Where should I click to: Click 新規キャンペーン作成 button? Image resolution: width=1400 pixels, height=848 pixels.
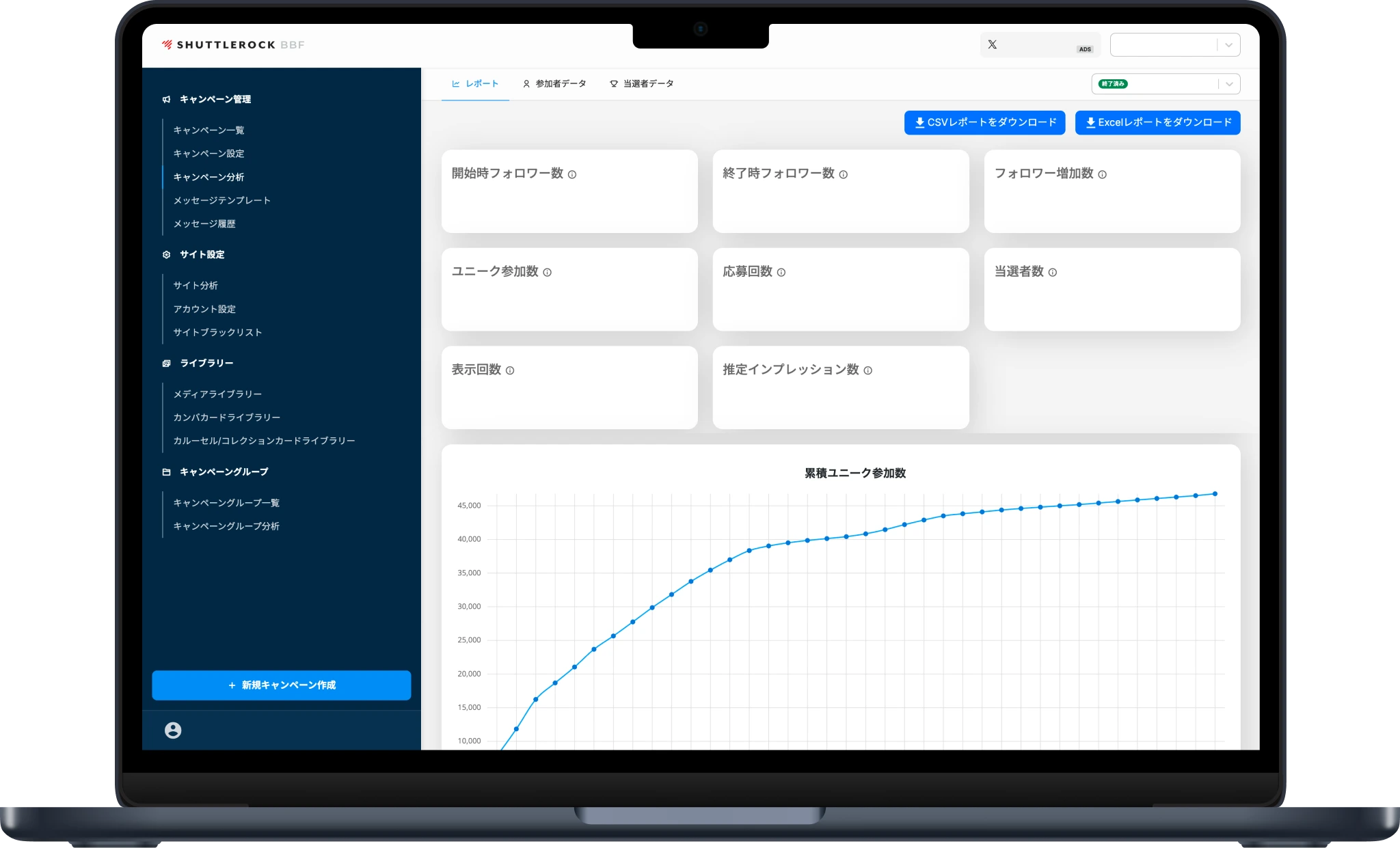(x=282, y=685)
